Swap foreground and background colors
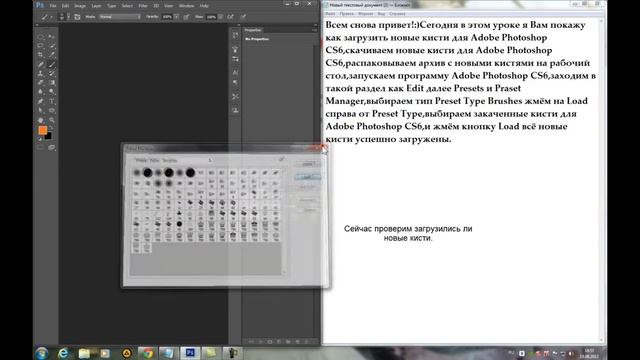This screenshot has height=360, width=640. [51, 127]
